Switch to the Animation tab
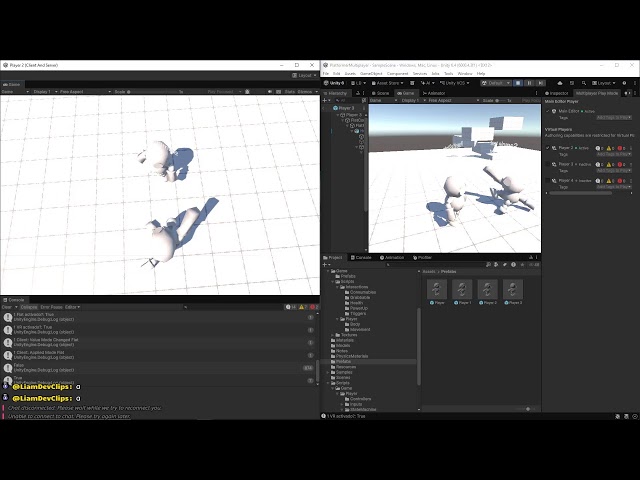The width and height of the screenshot is (640, 480). tap(392, 258)
